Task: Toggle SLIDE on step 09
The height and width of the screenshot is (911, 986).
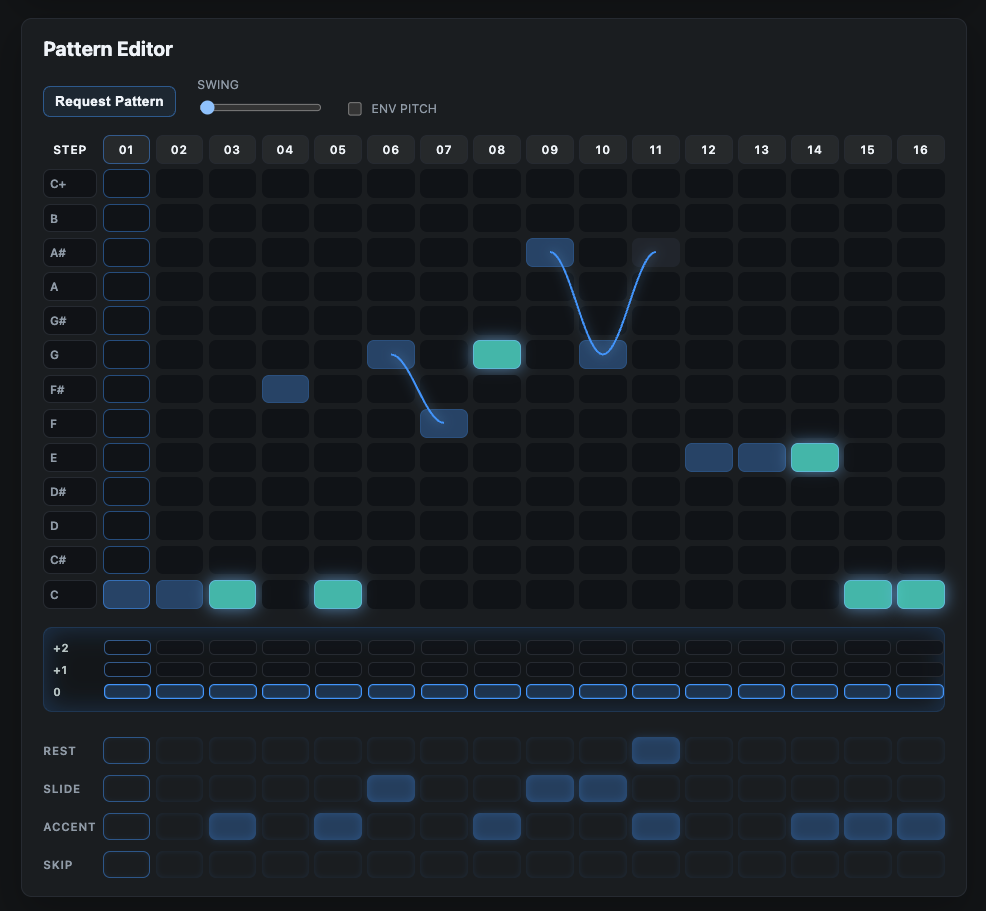Action: pyautogui.click(x=550, y=788)
